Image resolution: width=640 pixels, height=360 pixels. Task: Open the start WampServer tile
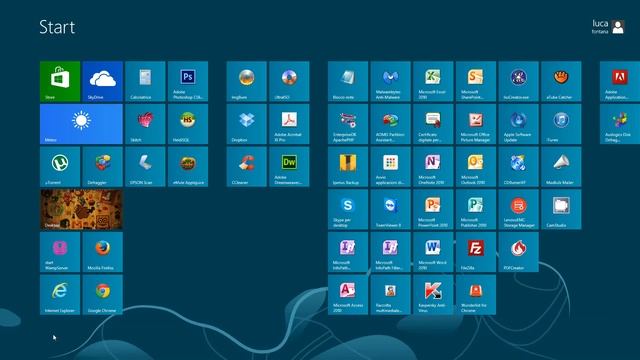click(x=60, y=252)
